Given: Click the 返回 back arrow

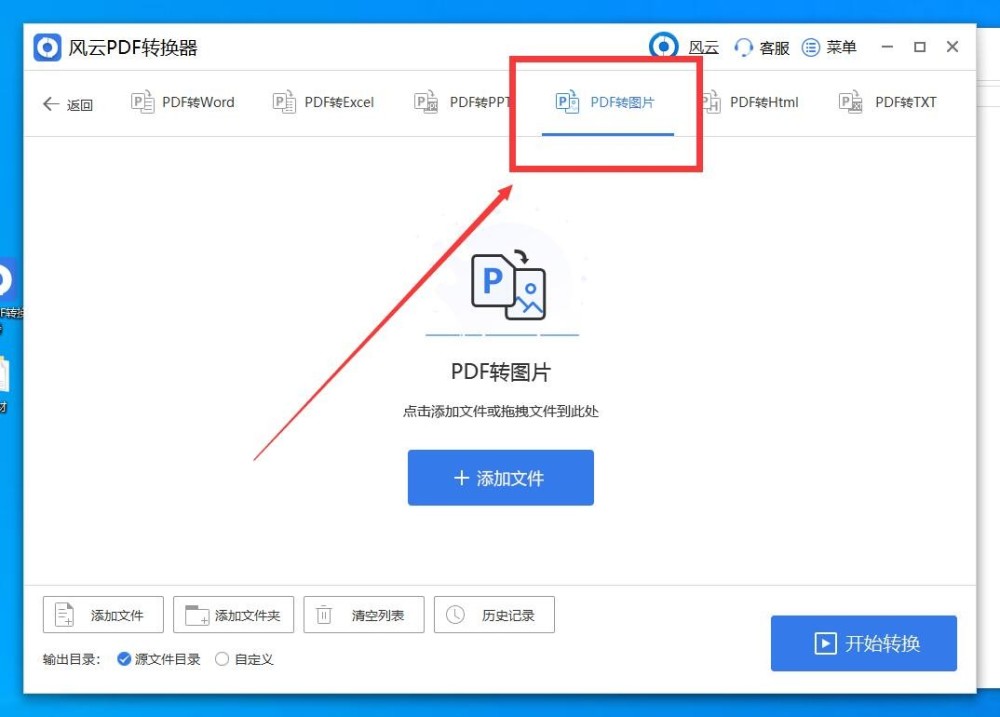Looking at the screenshot, I should click(51, 104).
